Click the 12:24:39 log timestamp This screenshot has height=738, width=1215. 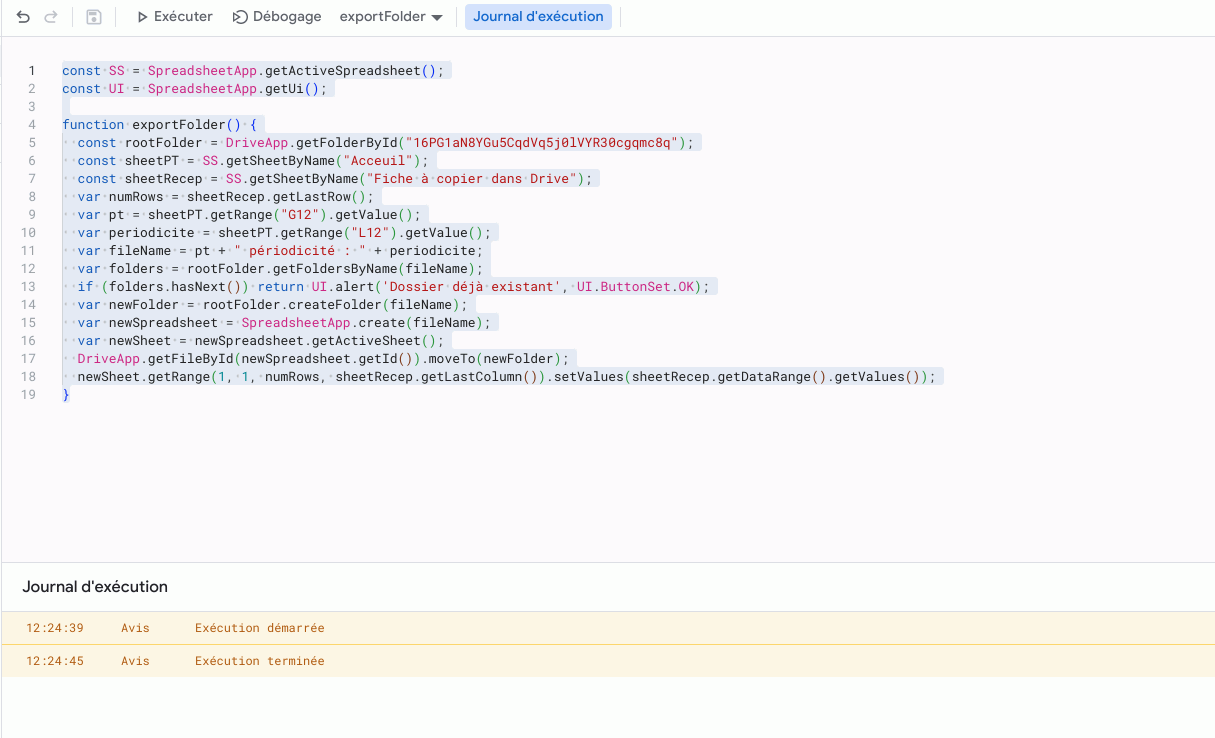click(x=55, y=628)
